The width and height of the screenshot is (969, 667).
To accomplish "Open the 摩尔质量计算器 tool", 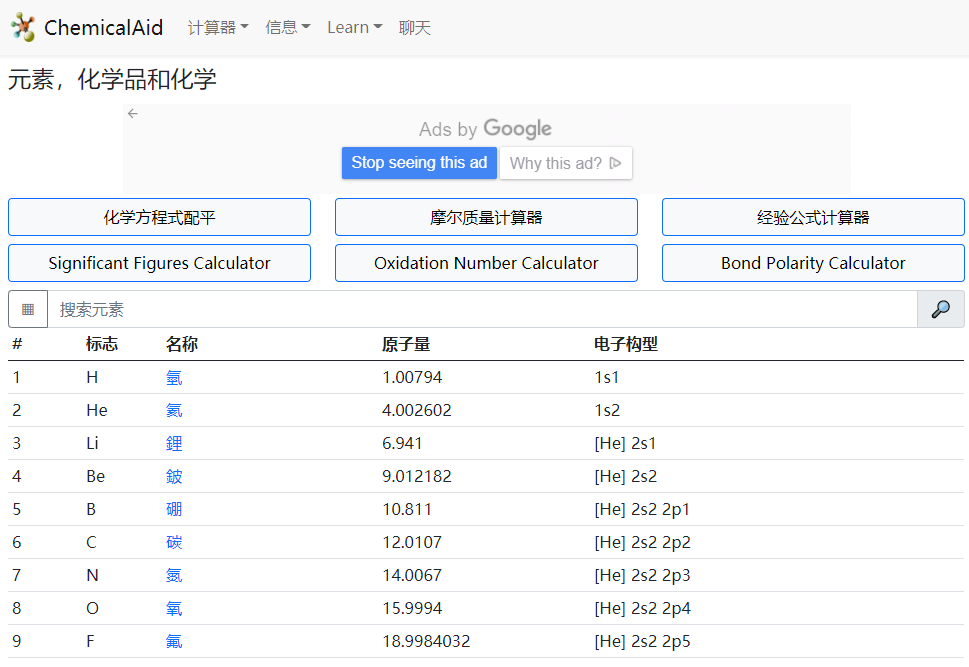I will (x=486, y=217).
